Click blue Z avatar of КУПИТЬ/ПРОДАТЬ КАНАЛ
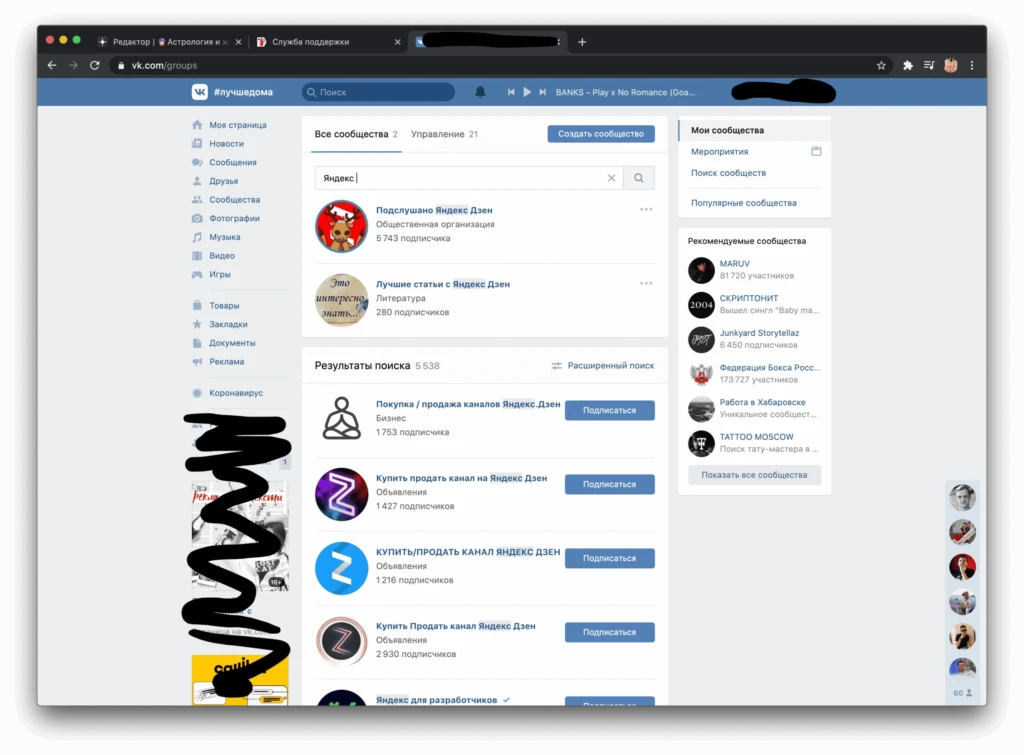This screenshot has height=755, width=1024. 341,568
